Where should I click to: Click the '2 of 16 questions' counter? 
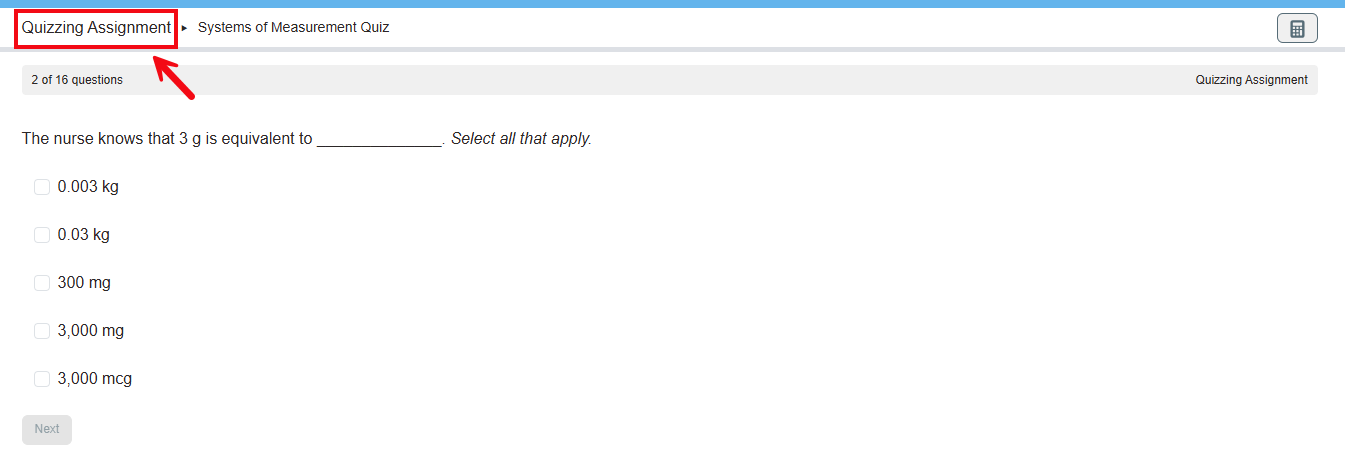pyautogui.click(x=77, y=80)
